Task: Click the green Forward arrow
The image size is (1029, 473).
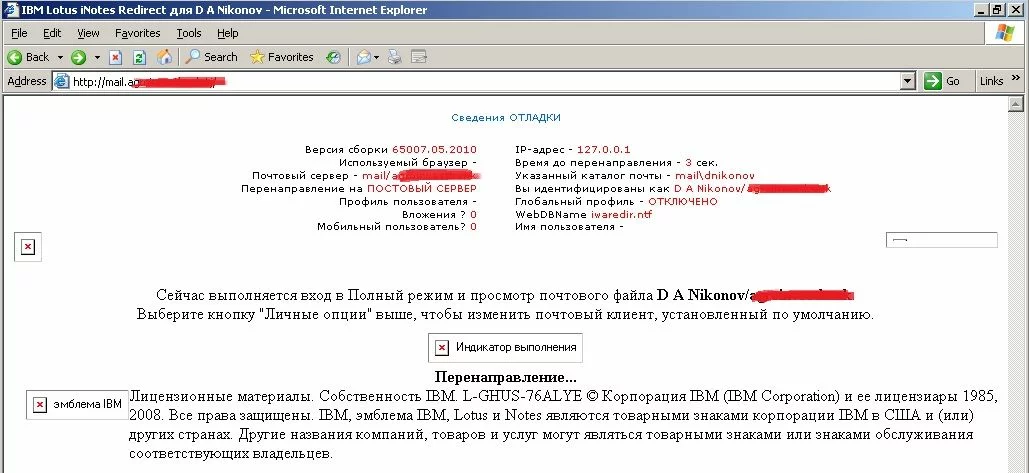Action: pos(78,57)
